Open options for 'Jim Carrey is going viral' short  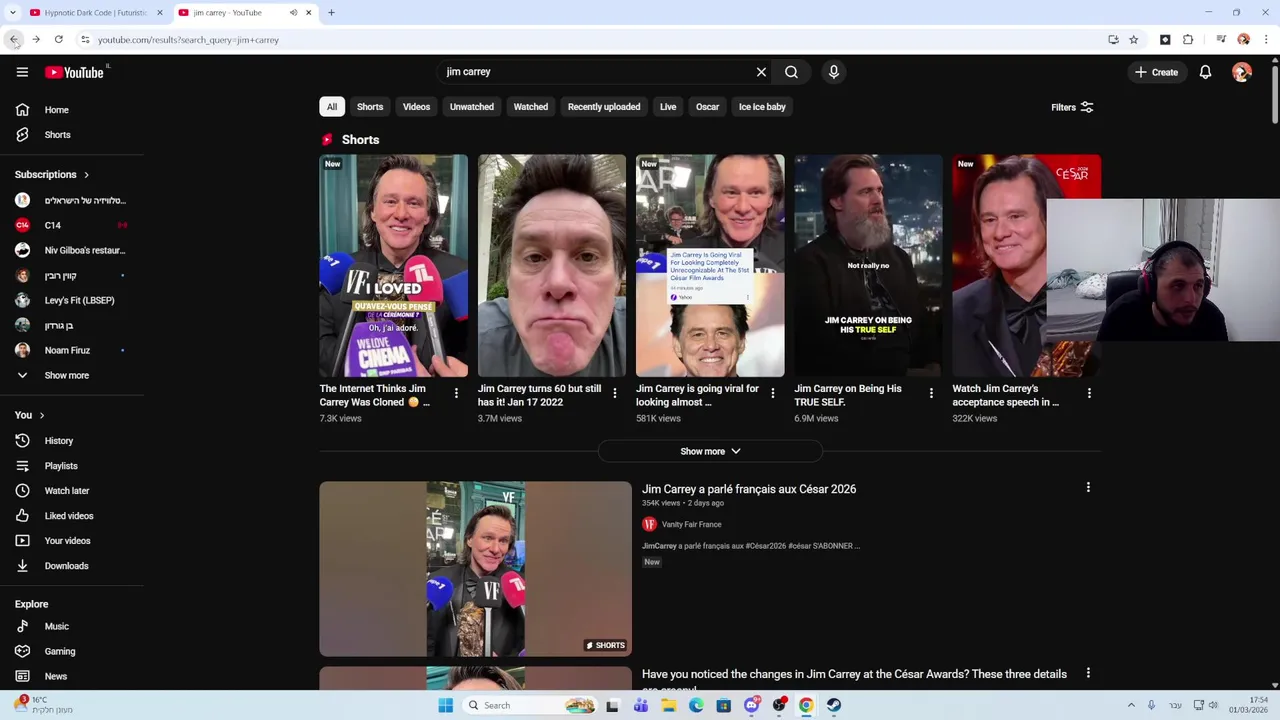coord(772,393)
